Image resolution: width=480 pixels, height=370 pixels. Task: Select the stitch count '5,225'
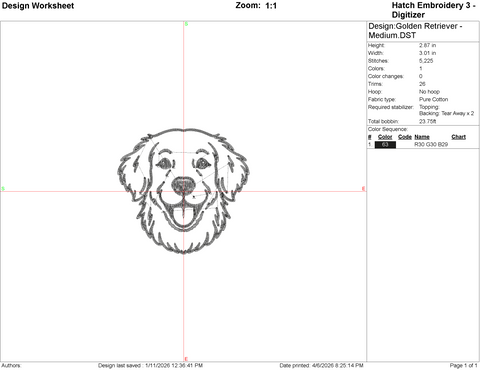pyautogui.click(x=426, y=61)
